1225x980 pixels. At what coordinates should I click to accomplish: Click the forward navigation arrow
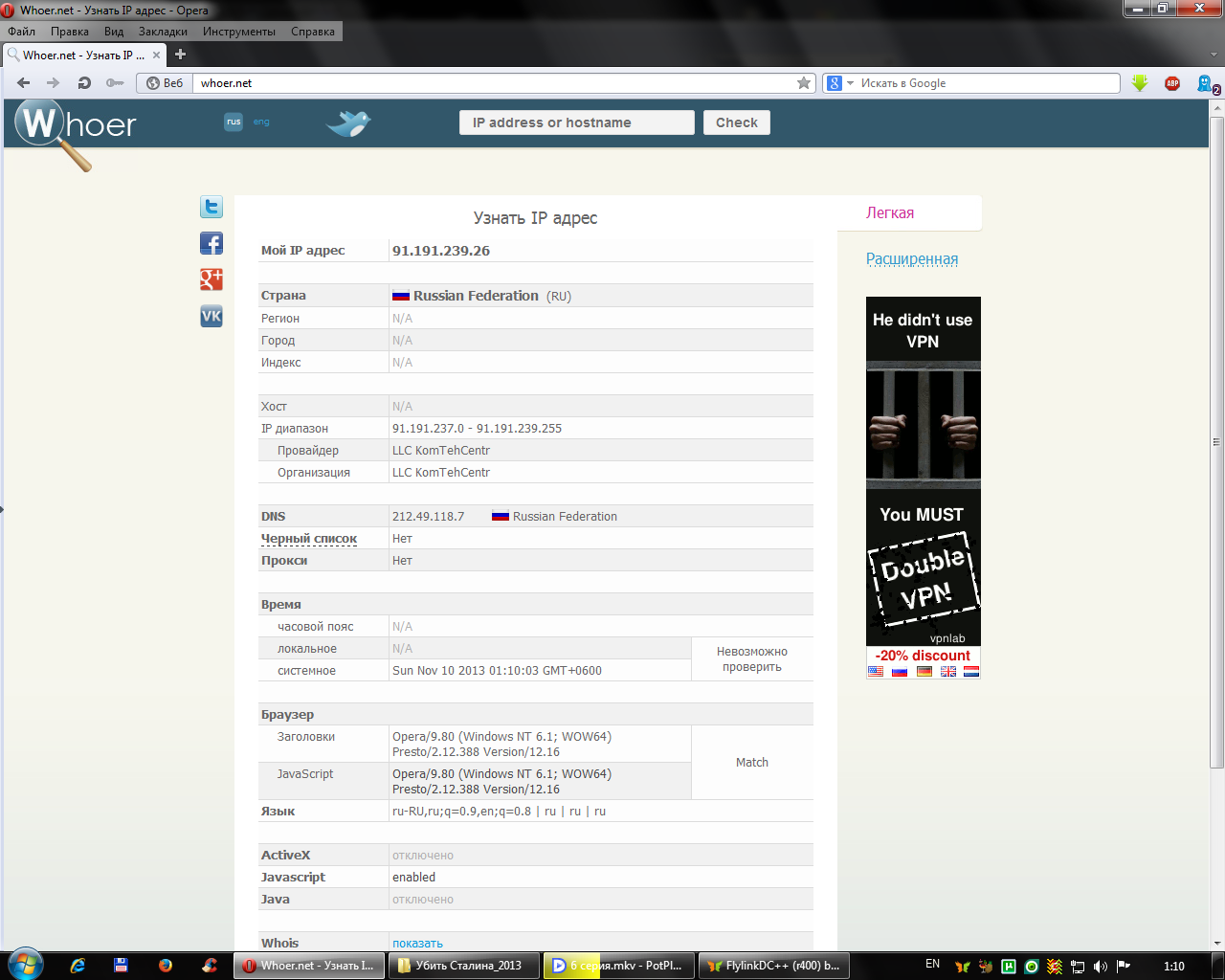point(53,83)
